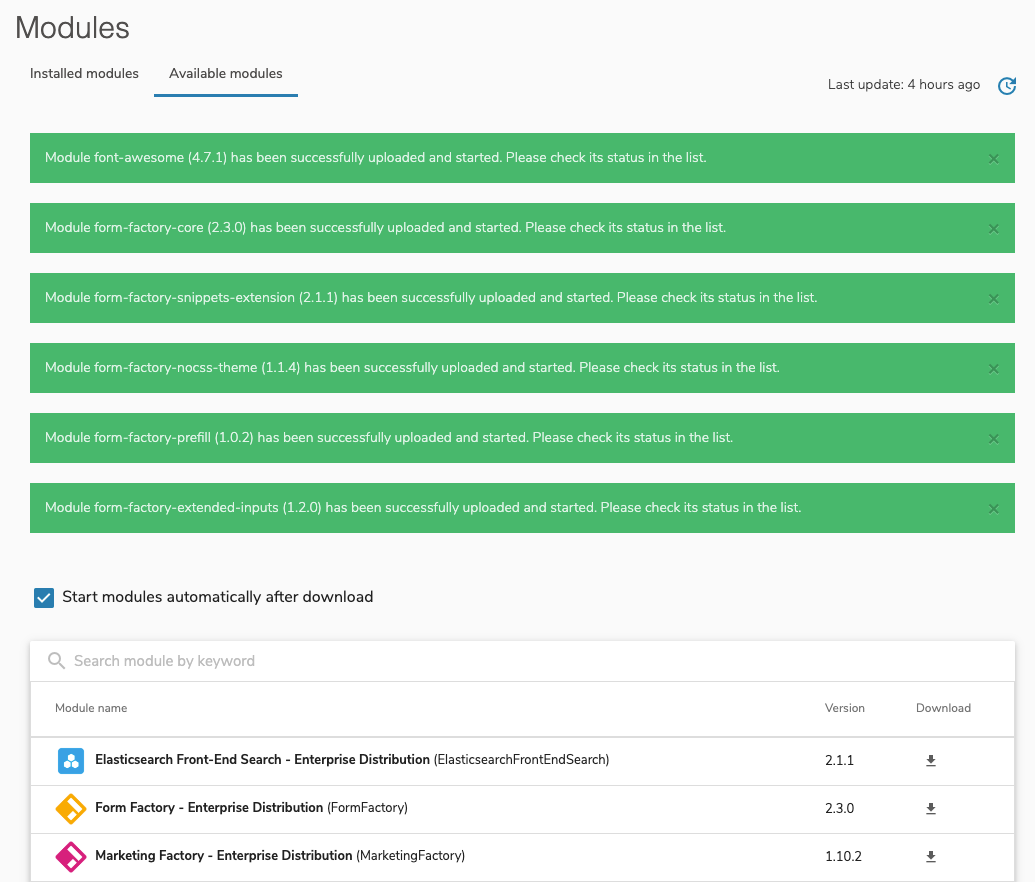Image resolution: width=1035 pixels, height=882 pixels.
Task: Disable starting modules automatically after download
Action: point(43,597)
